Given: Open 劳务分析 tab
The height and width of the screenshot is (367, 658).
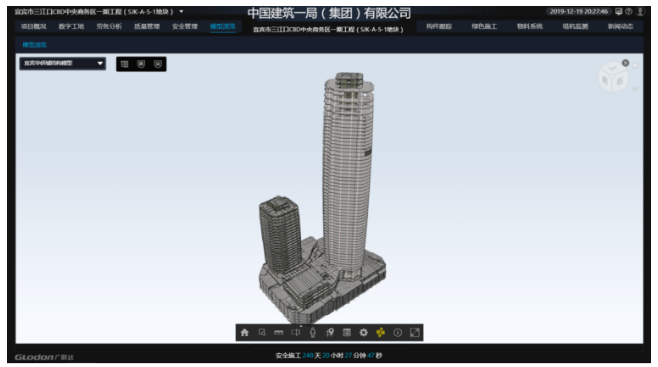Looking at the screenshot, I should pos(109,26).
